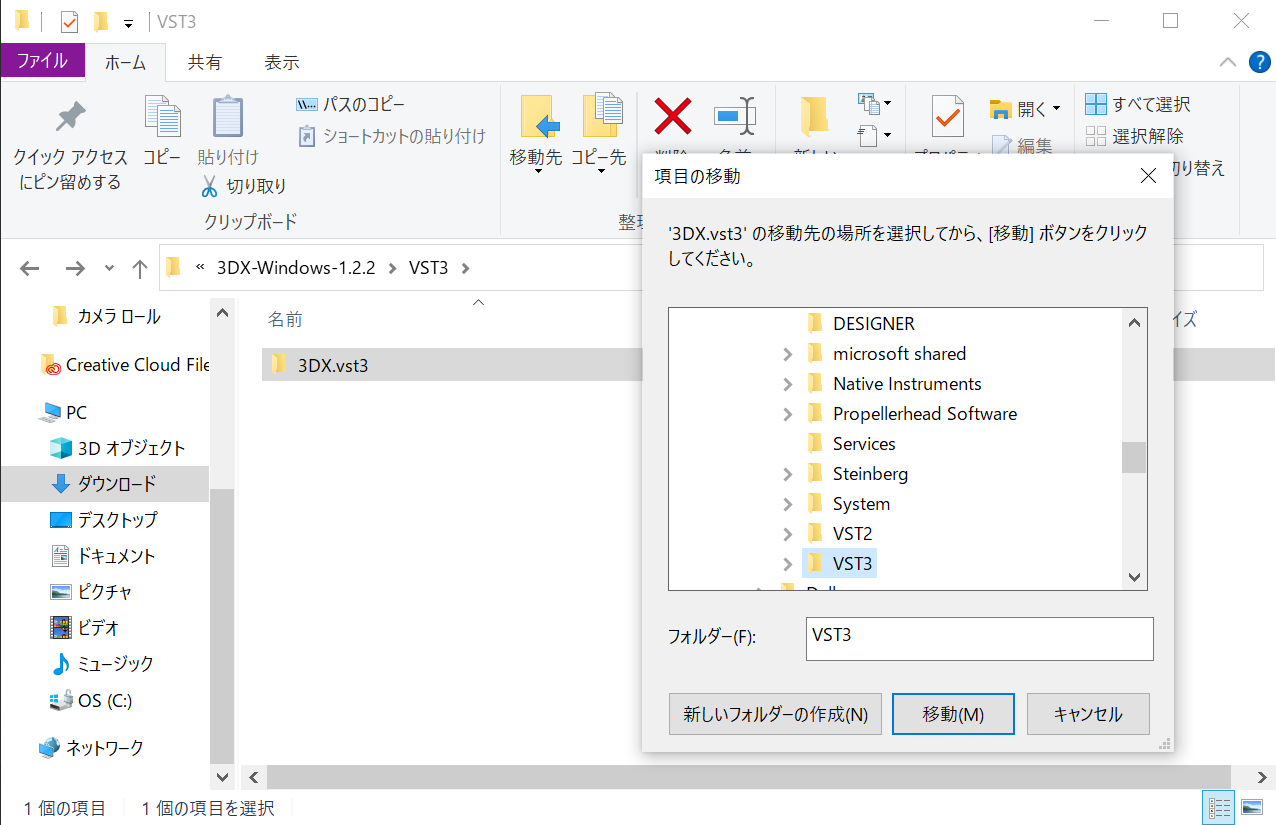Expand the microsoft shared folder
Screen dimensions: 1276x825
click(x=788, y=354)
